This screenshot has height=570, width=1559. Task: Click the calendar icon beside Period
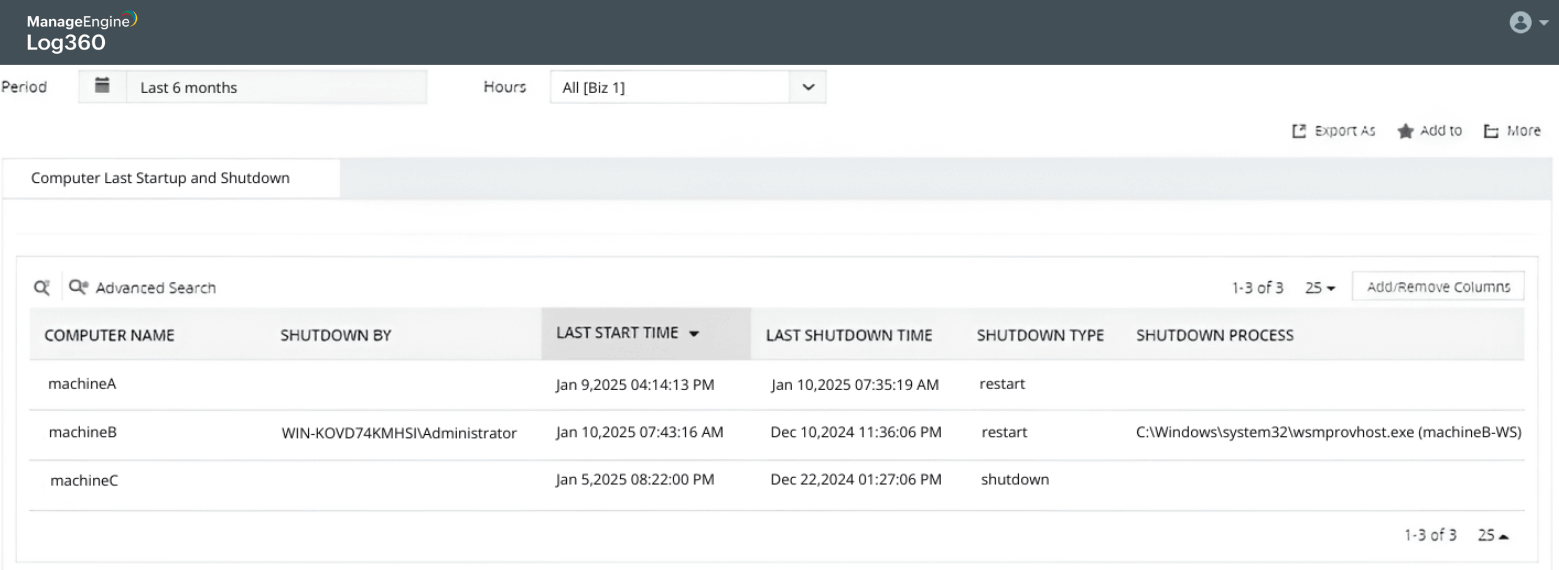(x=101, y=86)
